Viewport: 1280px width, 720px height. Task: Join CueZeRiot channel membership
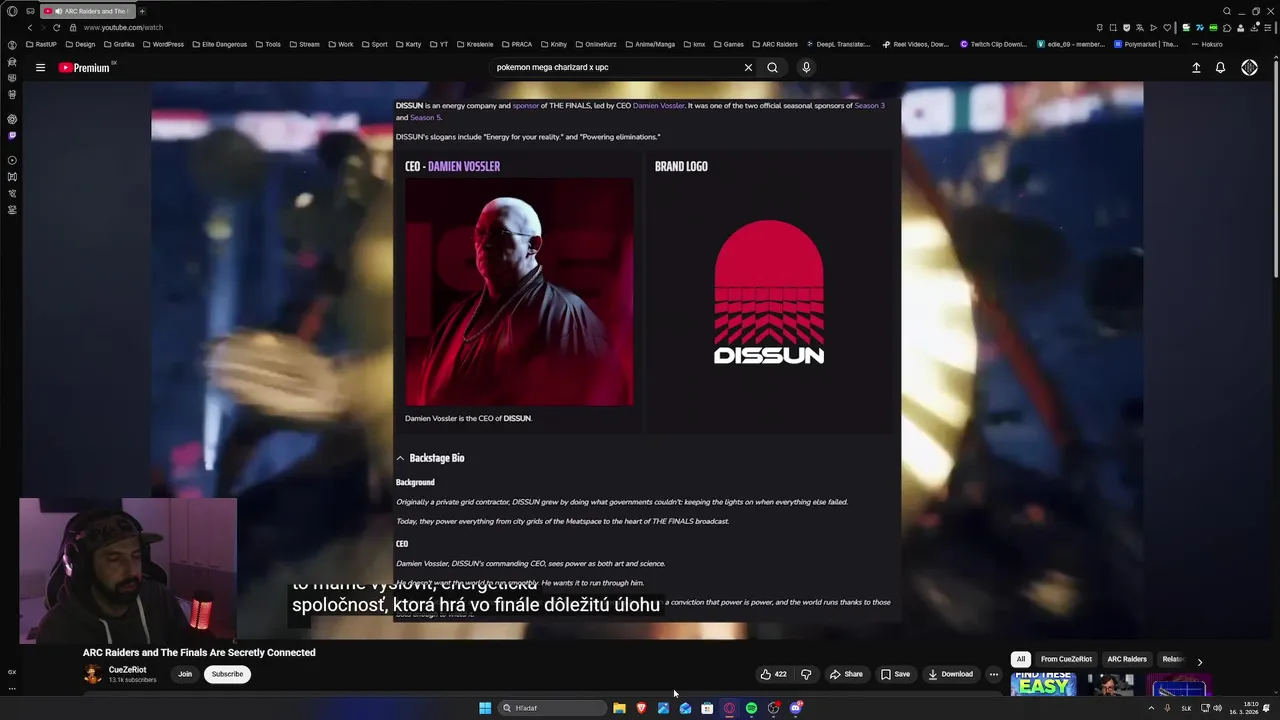(x=185, y=674)
